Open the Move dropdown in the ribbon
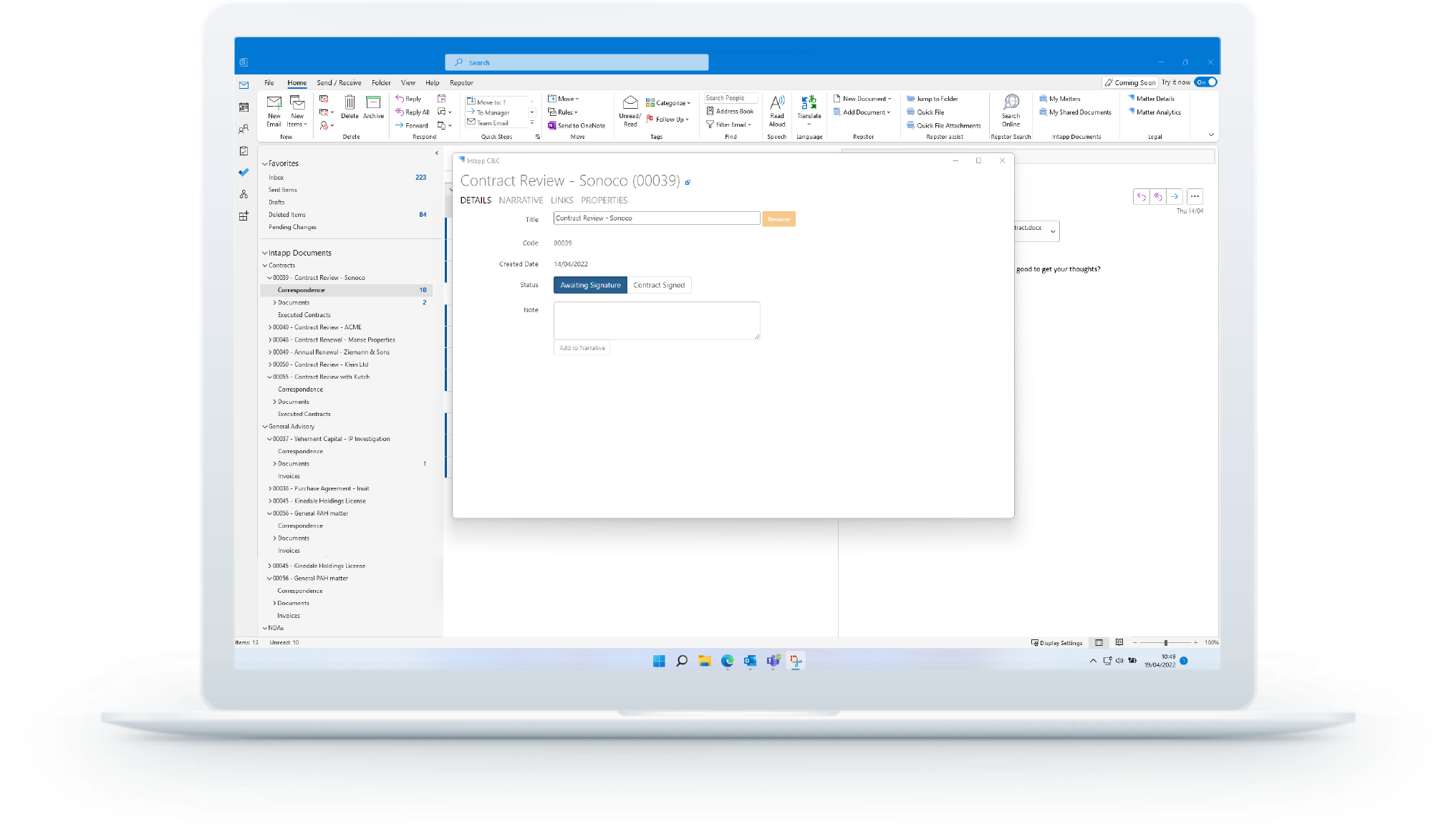 pos(564,99)
